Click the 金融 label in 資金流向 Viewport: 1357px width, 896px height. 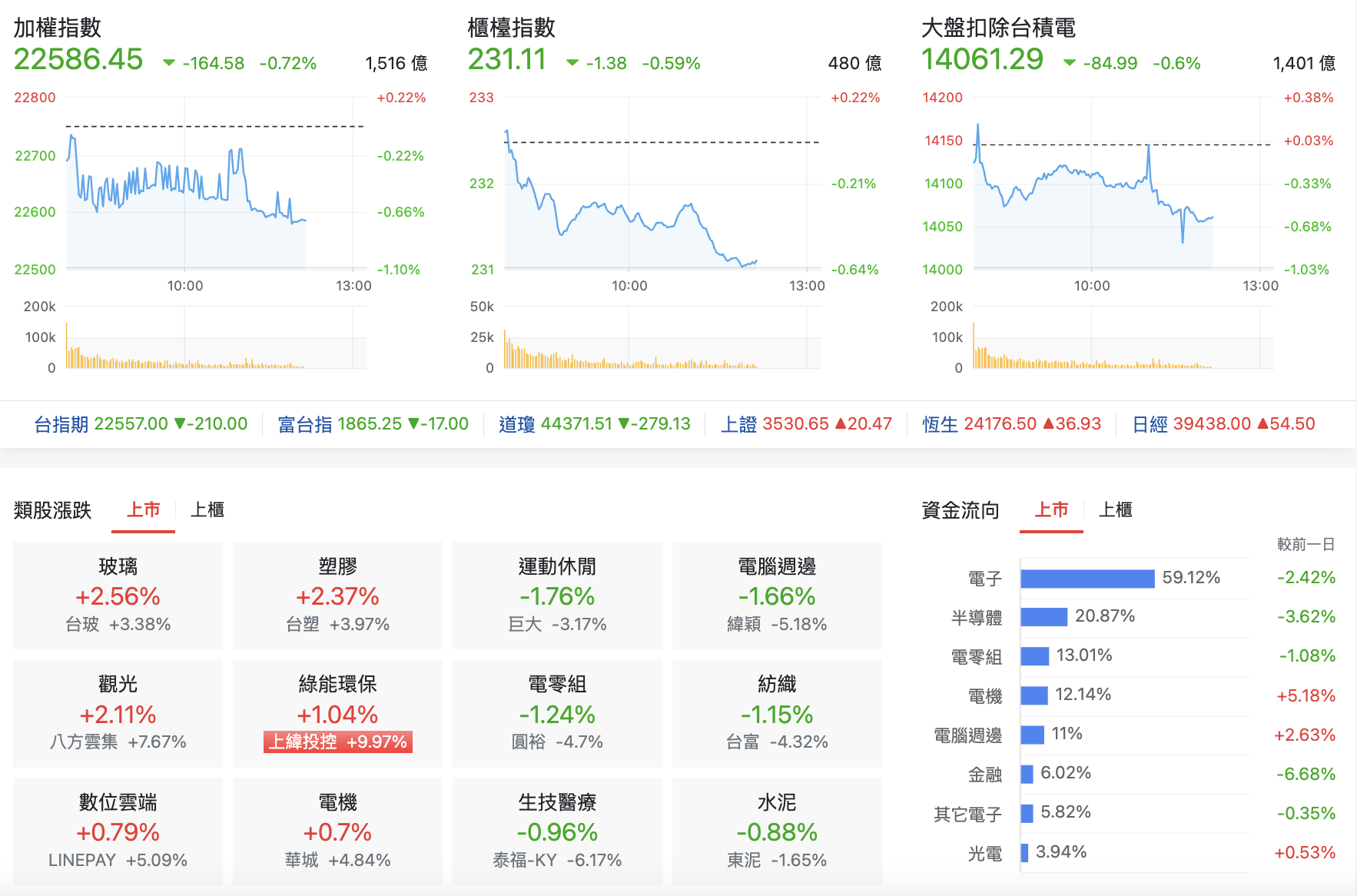(x=985, y=775)
